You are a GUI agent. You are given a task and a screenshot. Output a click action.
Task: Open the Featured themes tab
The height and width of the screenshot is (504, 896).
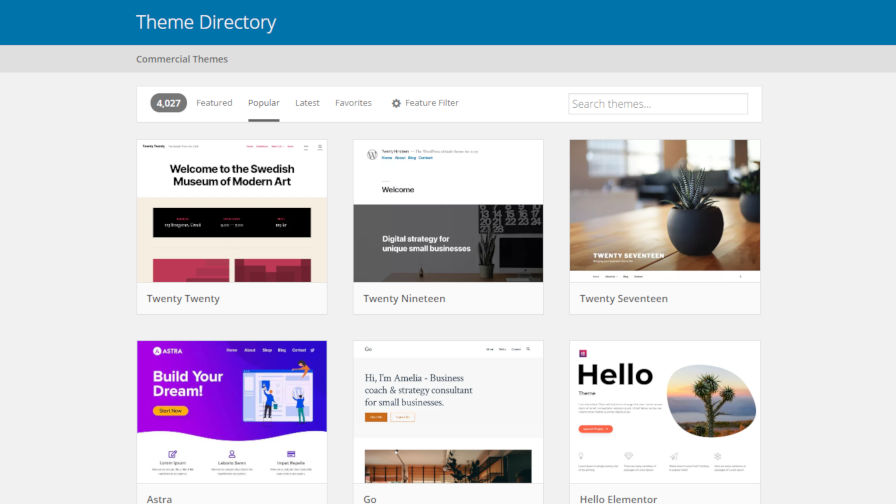(214, 103)
